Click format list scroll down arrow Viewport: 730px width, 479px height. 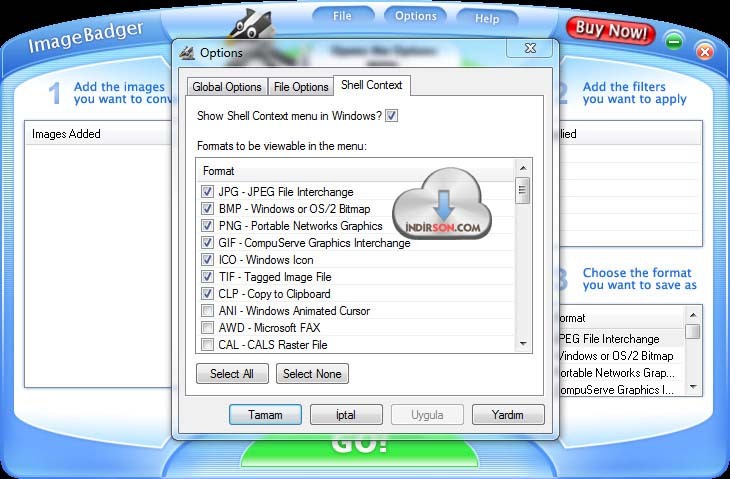coord(522,344)
